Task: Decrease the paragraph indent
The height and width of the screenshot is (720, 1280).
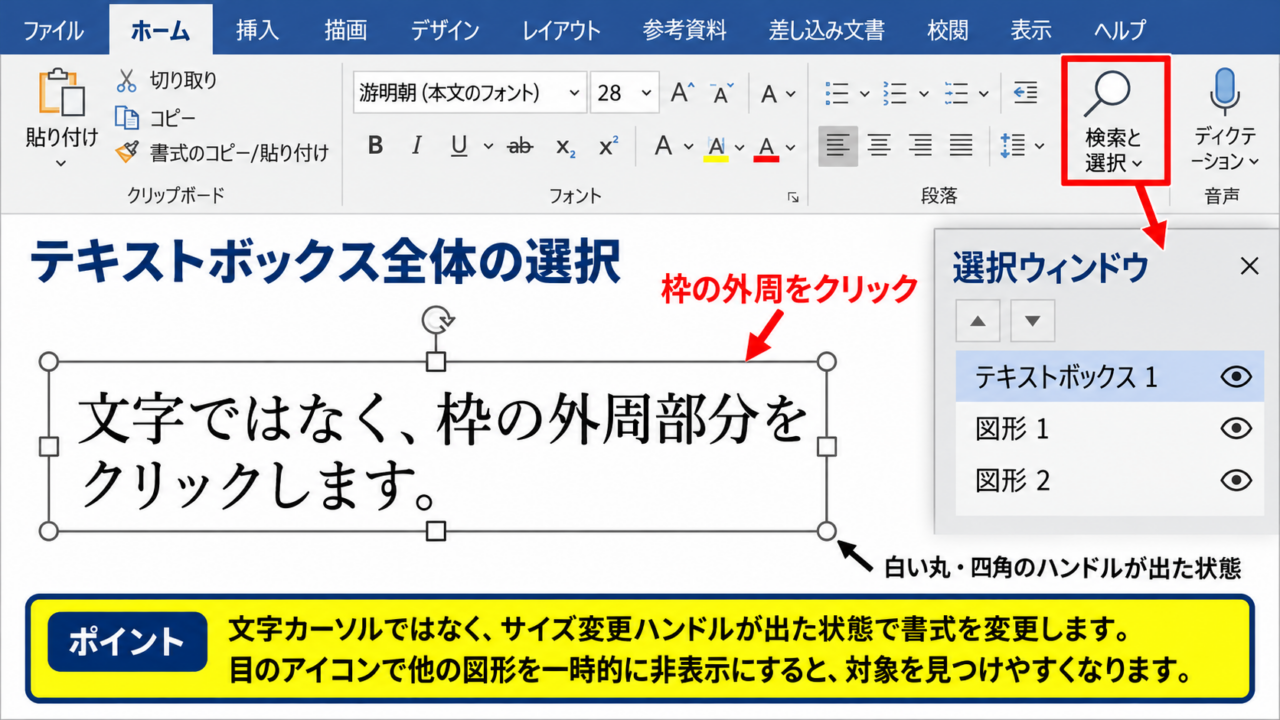Action: [x=1025, y=93]
